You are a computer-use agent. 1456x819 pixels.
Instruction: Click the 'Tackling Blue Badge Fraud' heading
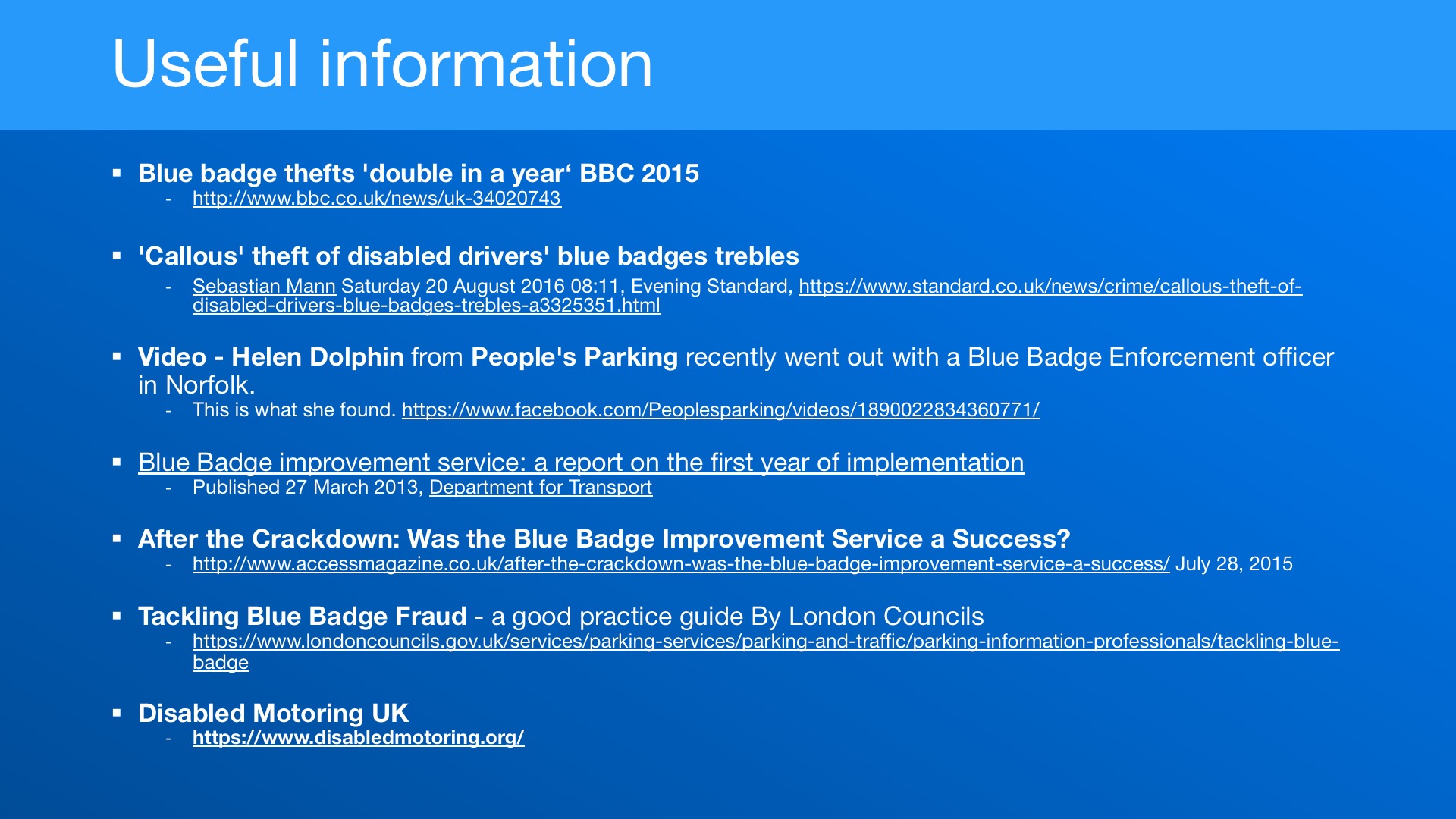coord(302,617)
